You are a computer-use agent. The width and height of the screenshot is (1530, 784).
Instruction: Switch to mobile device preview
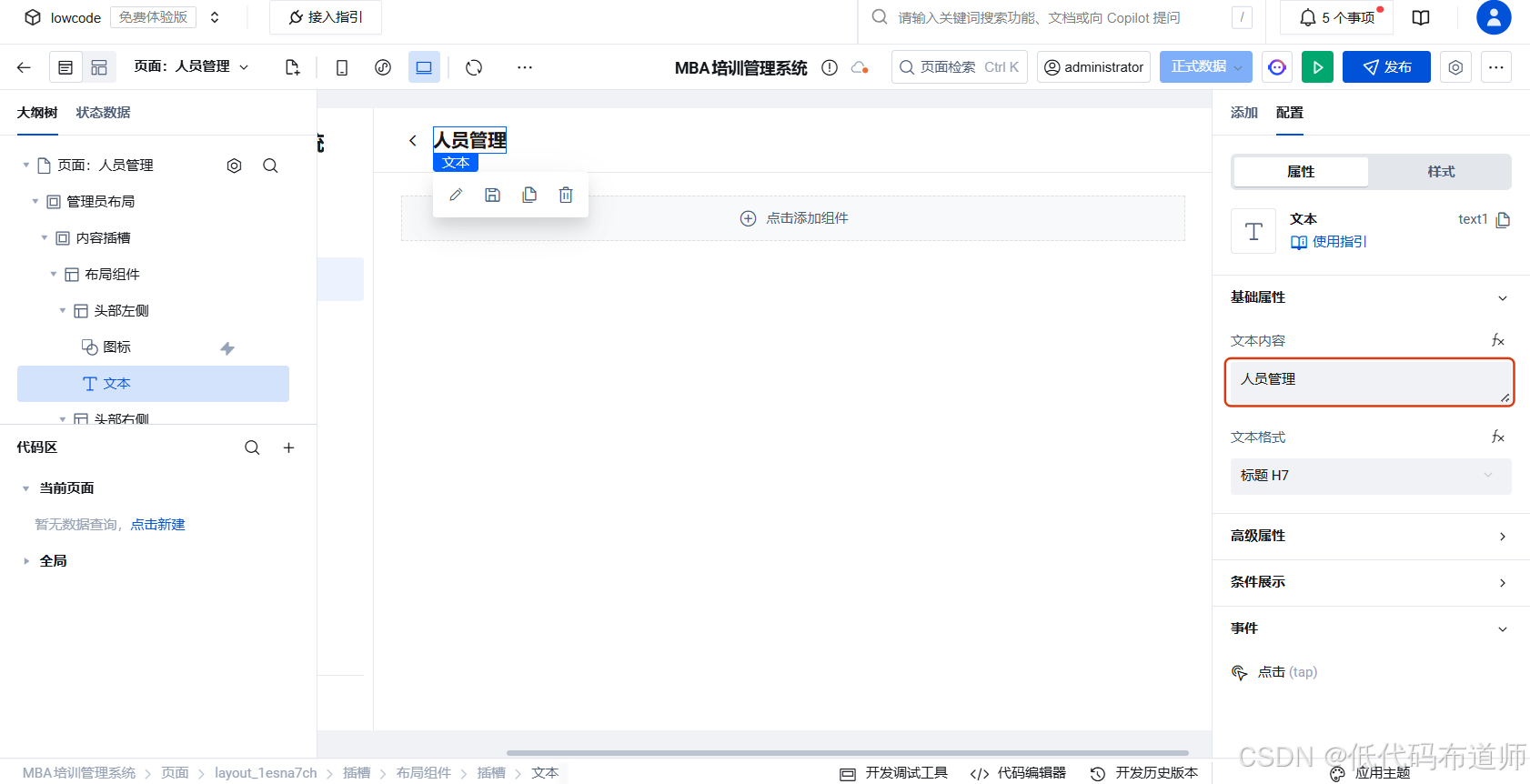click(342, 67)
